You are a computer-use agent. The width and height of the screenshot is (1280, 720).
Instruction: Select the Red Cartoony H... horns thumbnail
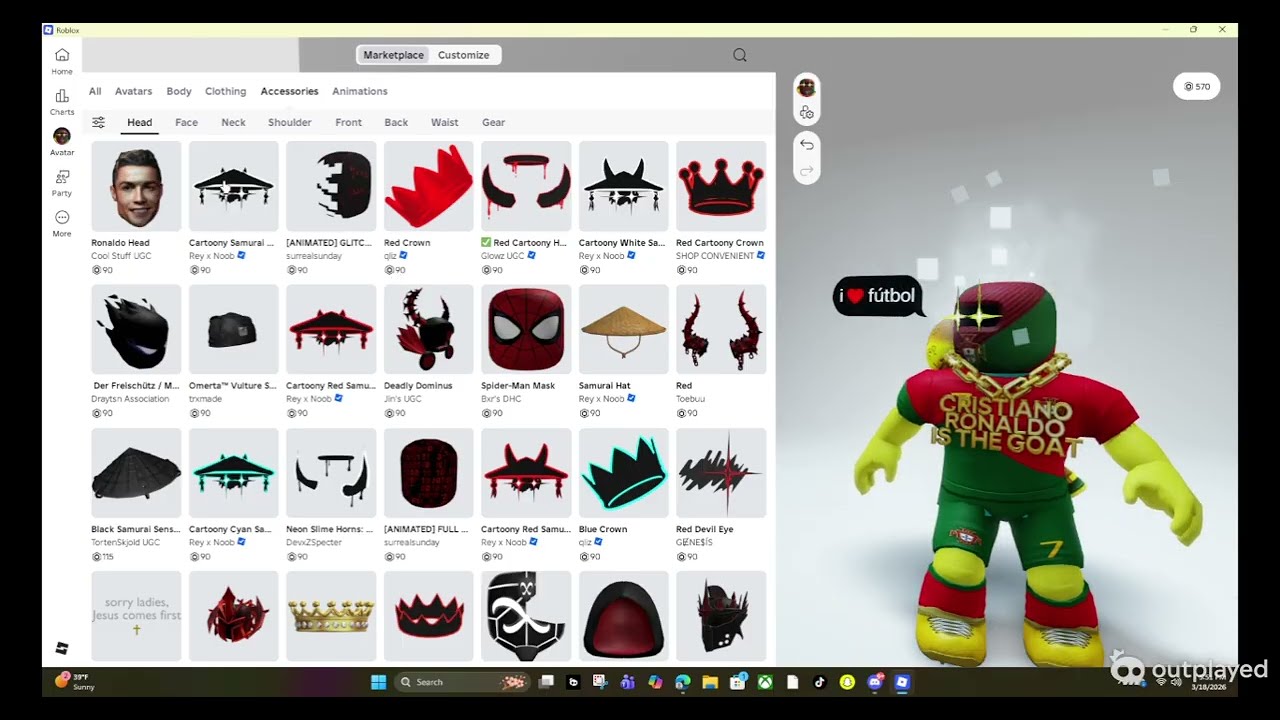click(x=526, y=186)
